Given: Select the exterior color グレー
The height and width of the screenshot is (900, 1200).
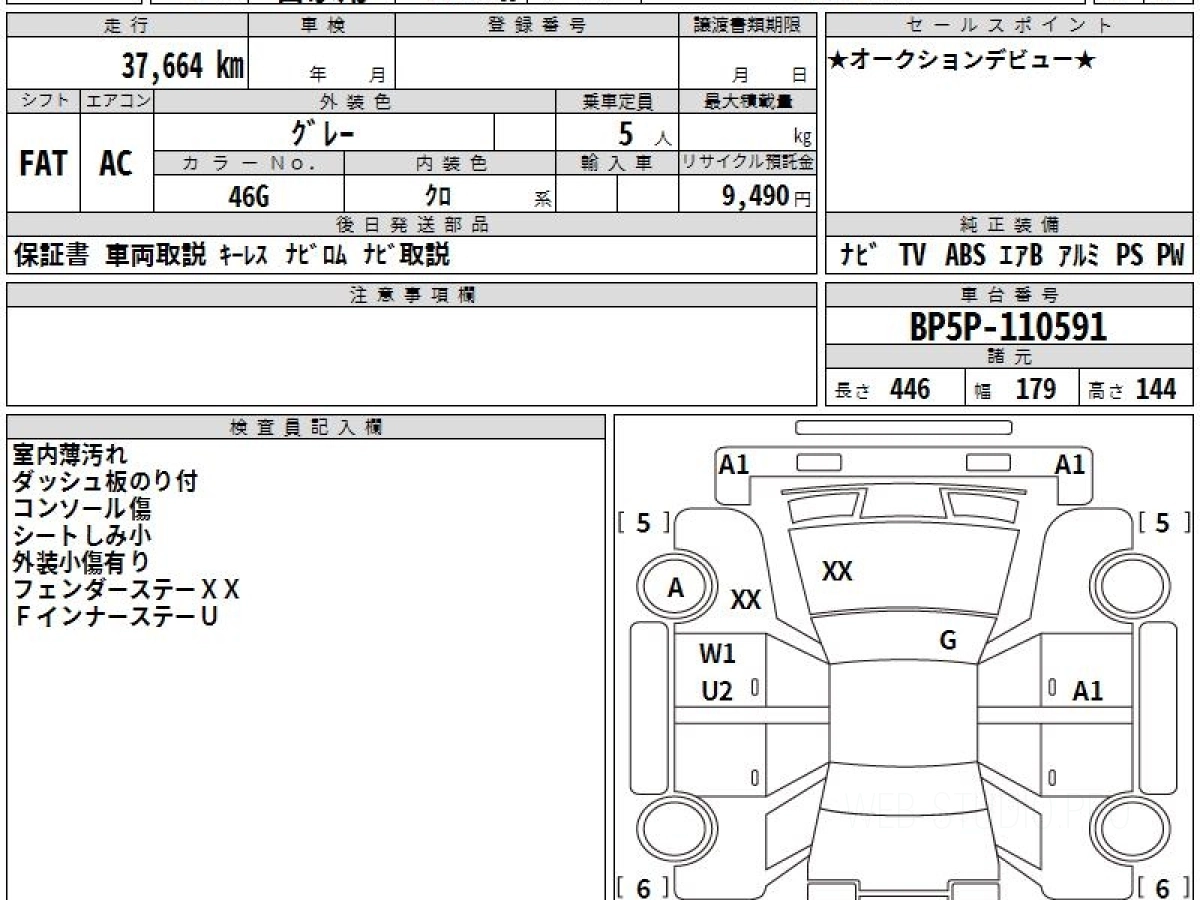Looking at the screenshot, I should click(323, 132).
